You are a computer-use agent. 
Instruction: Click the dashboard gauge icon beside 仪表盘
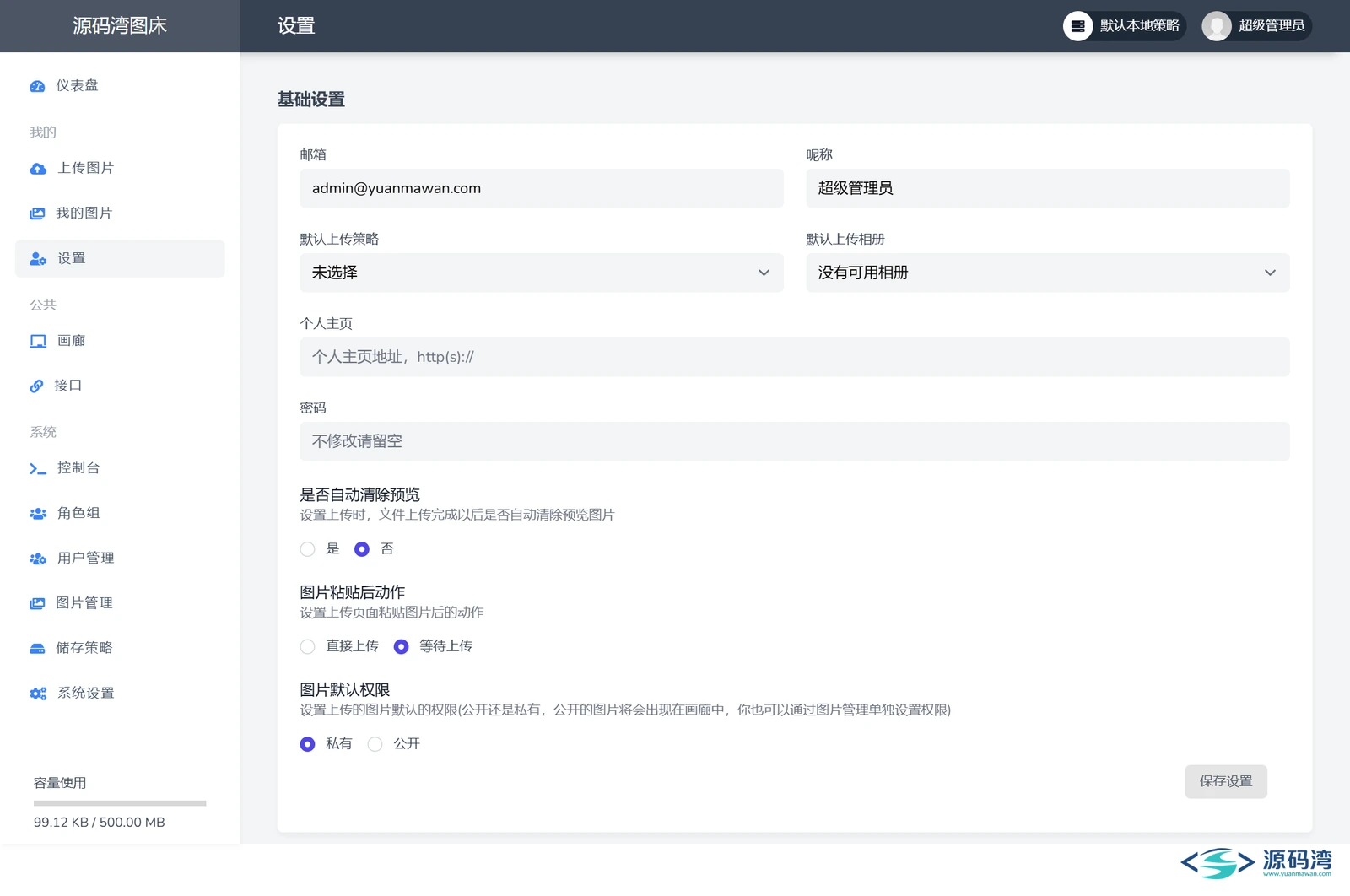(37, 86)
